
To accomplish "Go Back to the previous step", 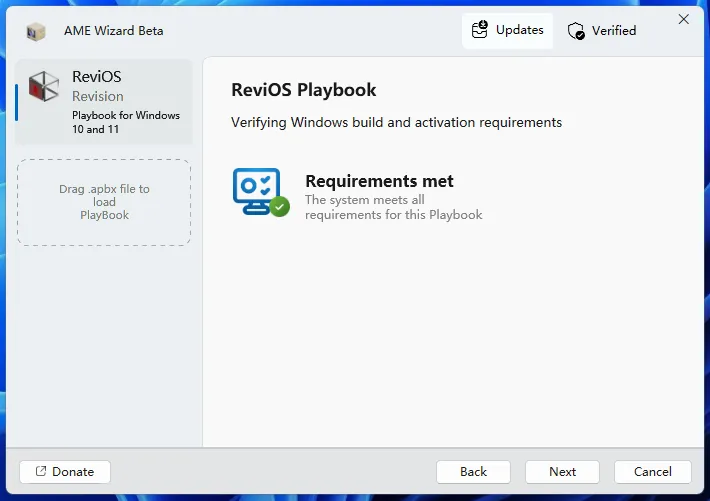I will [x=473, y=472].
